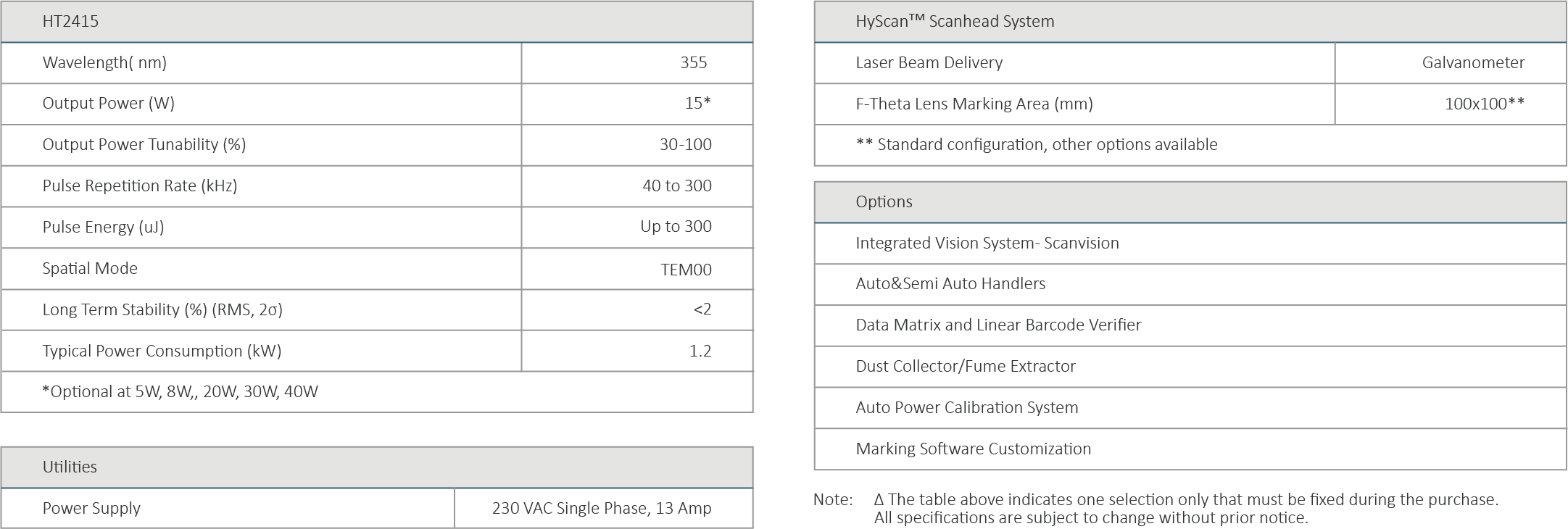Select Integrated Vision System- Scanvision option
Image resolution: width=1568 pixels, height=529 pixels.
[x=987, y=243]
